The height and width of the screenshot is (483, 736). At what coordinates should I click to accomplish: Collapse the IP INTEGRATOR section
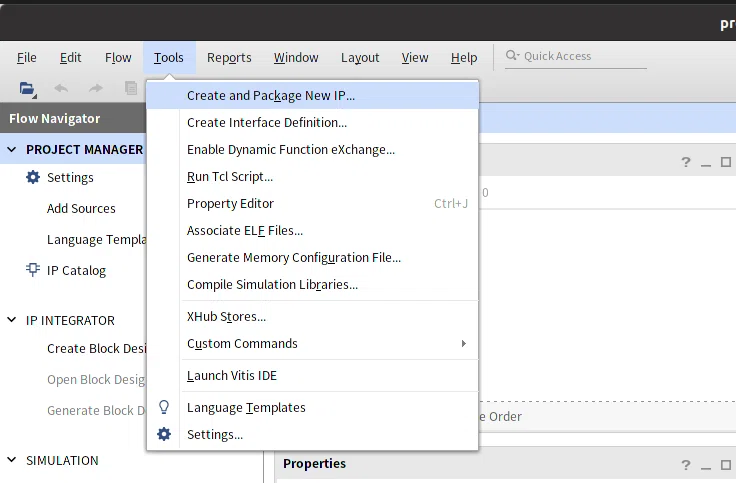pyautogui.click(x=12, y=320)
